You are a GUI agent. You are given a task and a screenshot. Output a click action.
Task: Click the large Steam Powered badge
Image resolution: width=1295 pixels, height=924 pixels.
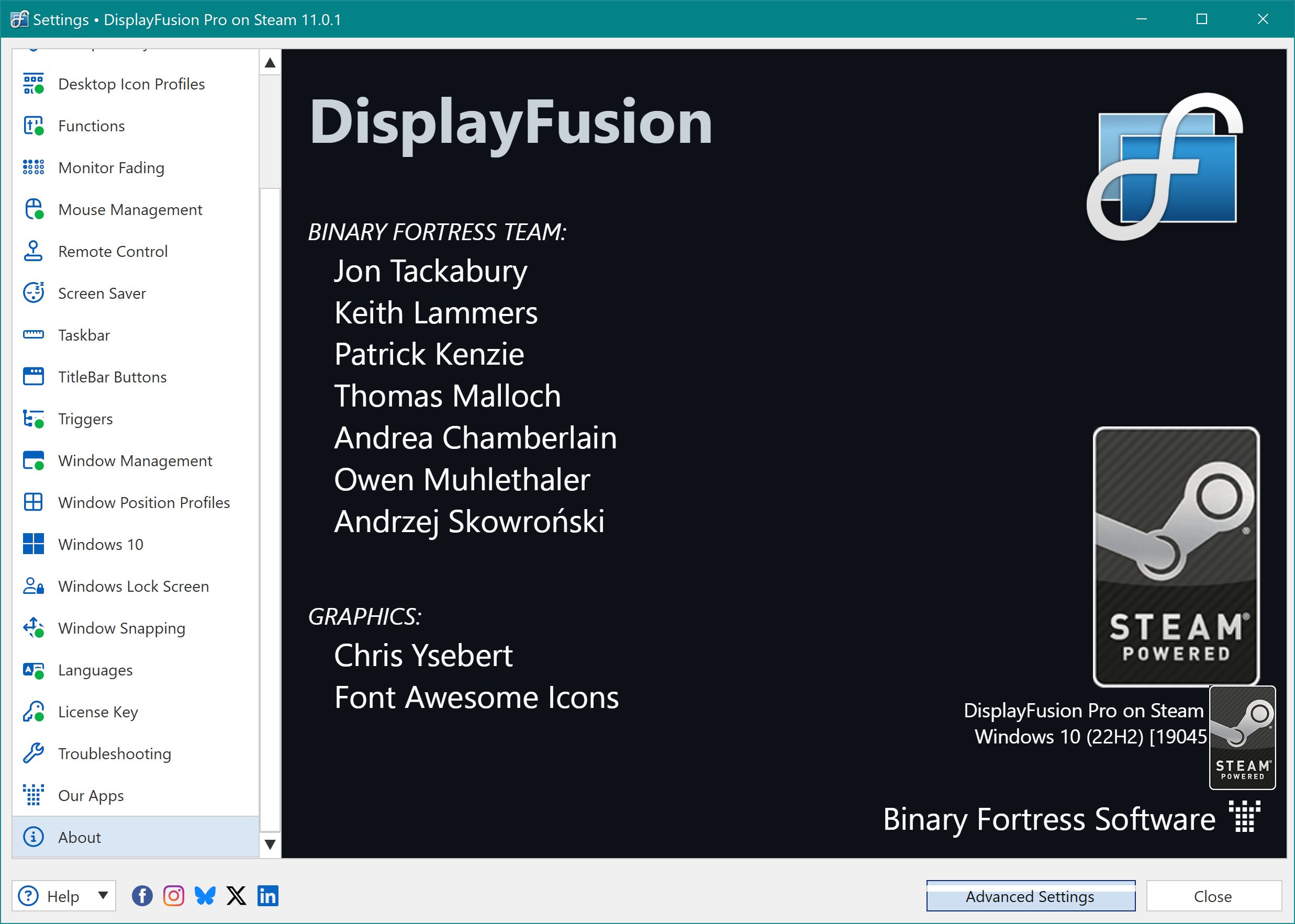[1176, 557]
